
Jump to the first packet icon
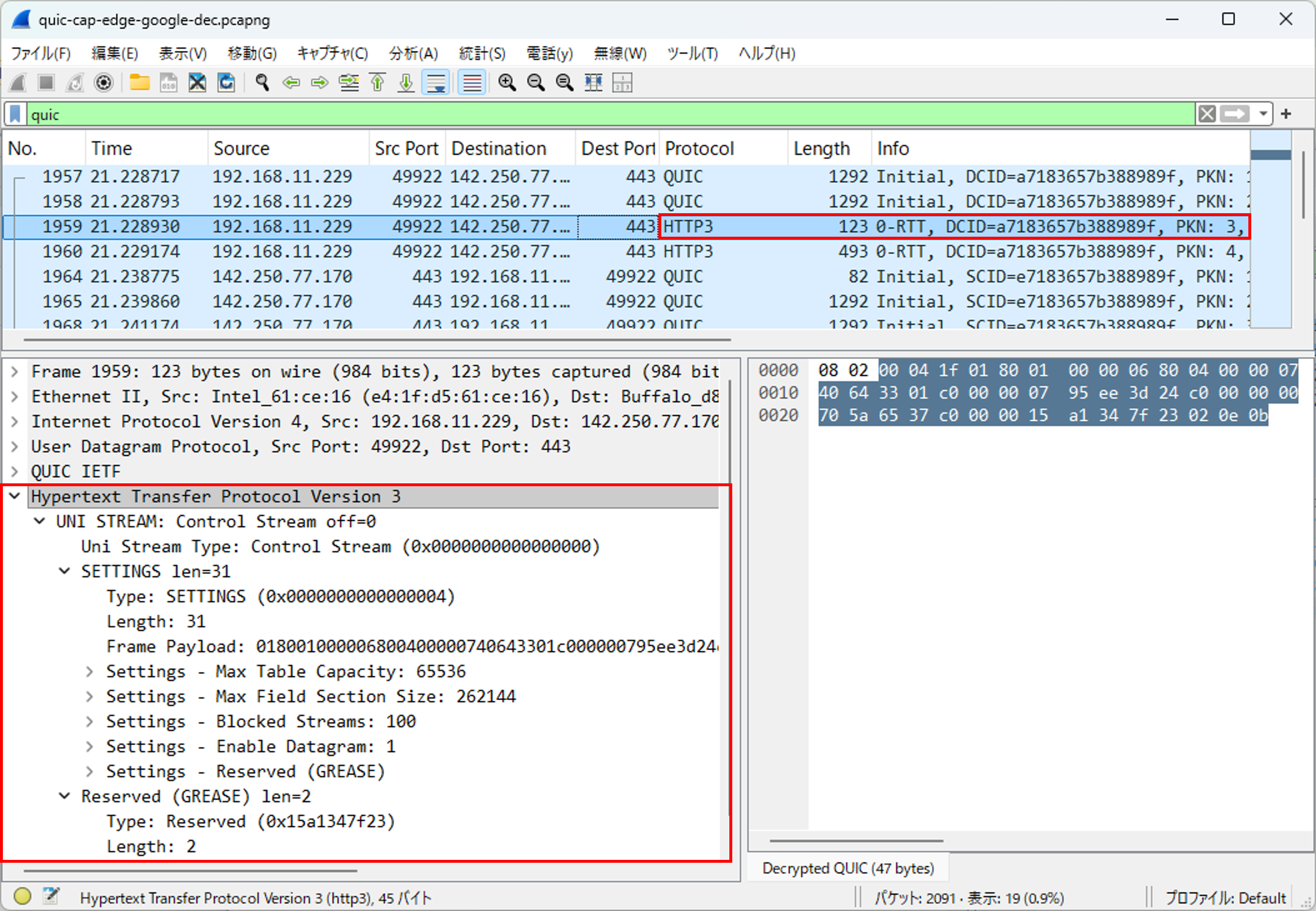377,83
